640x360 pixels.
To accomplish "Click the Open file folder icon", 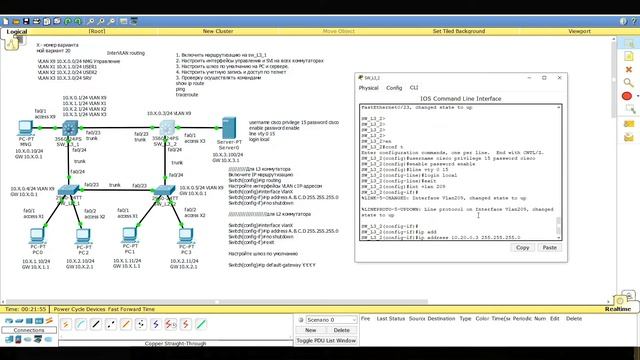I will coord(16,21).
